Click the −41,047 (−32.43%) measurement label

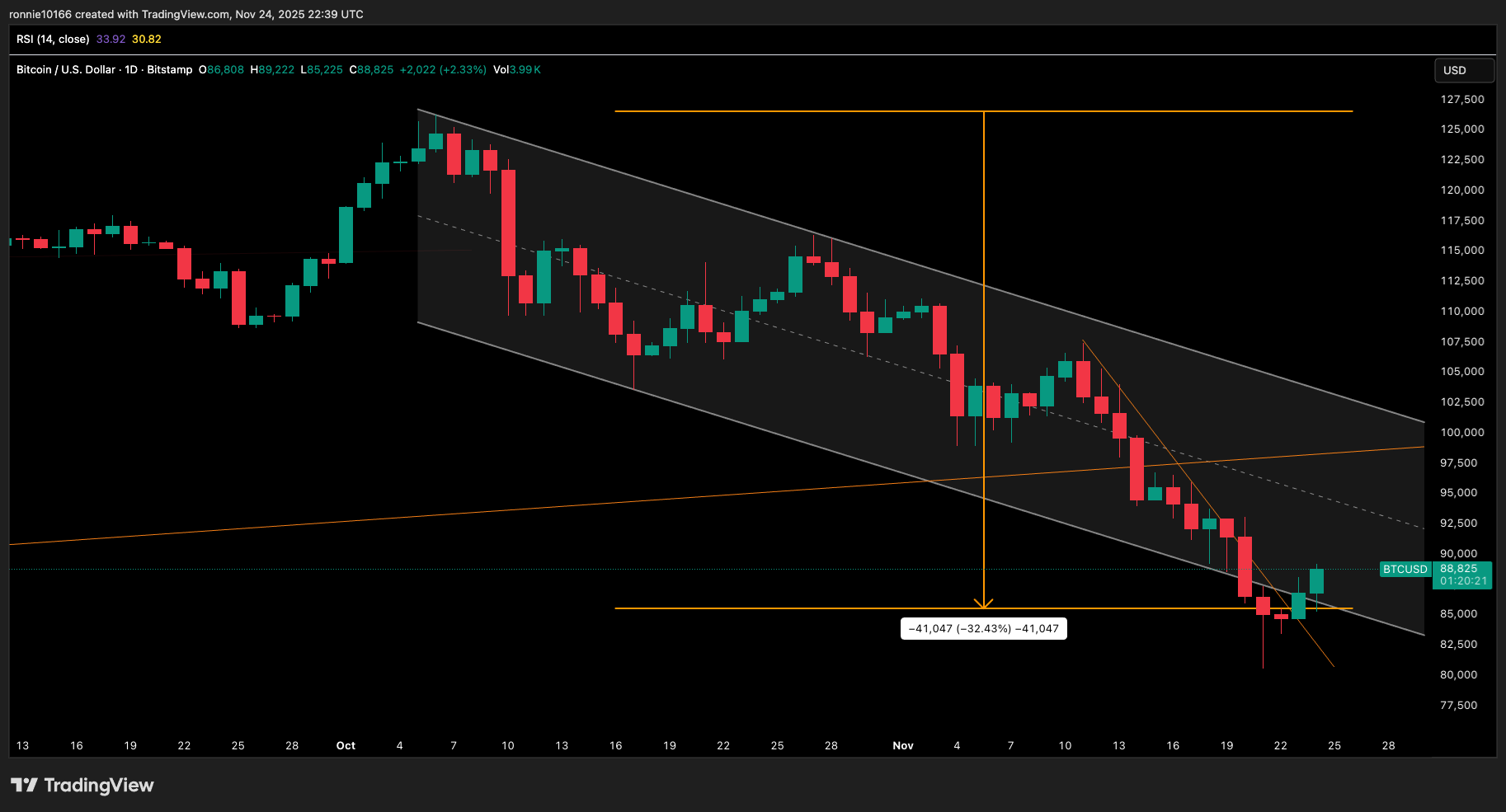983,628
